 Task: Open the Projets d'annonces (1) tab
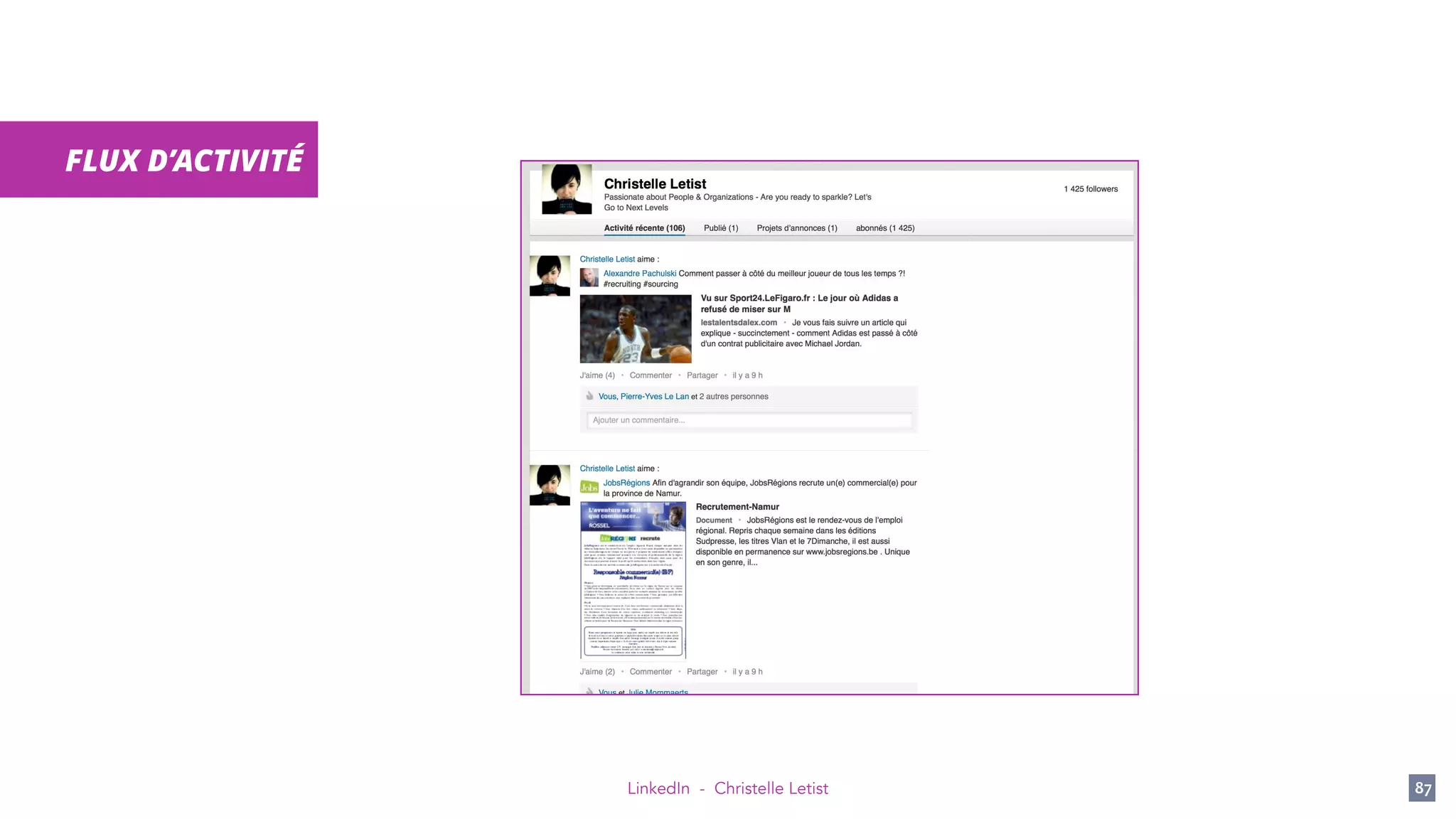(x=797, y=228)
